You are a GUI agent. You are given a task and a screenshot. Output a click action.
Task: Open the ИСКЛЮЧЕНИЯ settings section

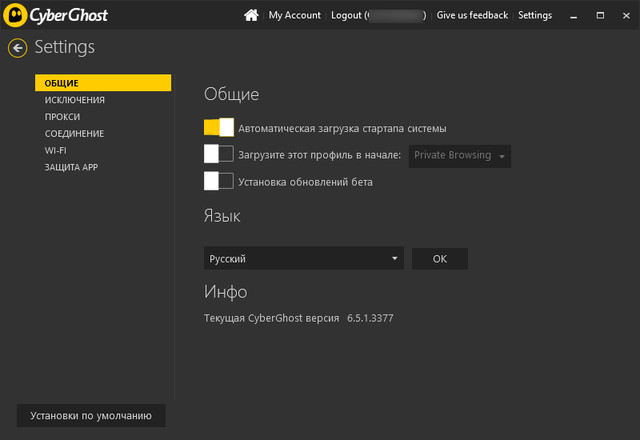75,100
